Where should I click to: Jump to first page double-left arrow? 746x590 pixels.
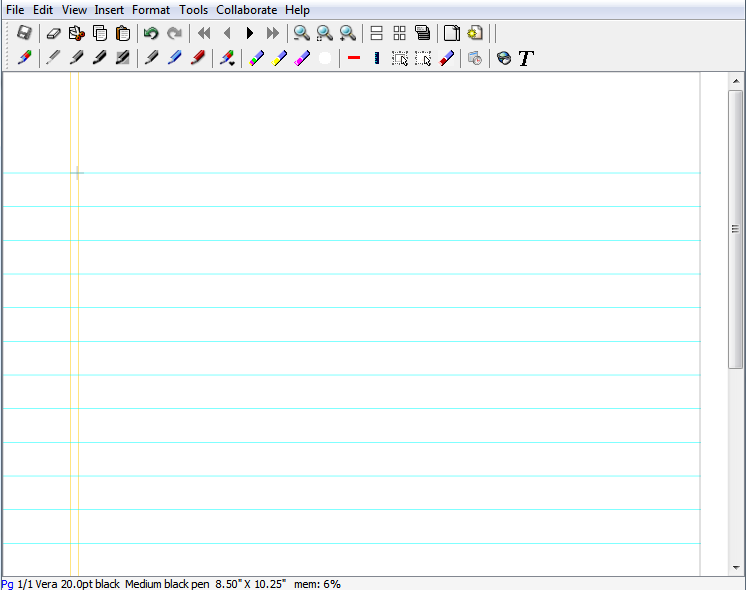[204, 33]
